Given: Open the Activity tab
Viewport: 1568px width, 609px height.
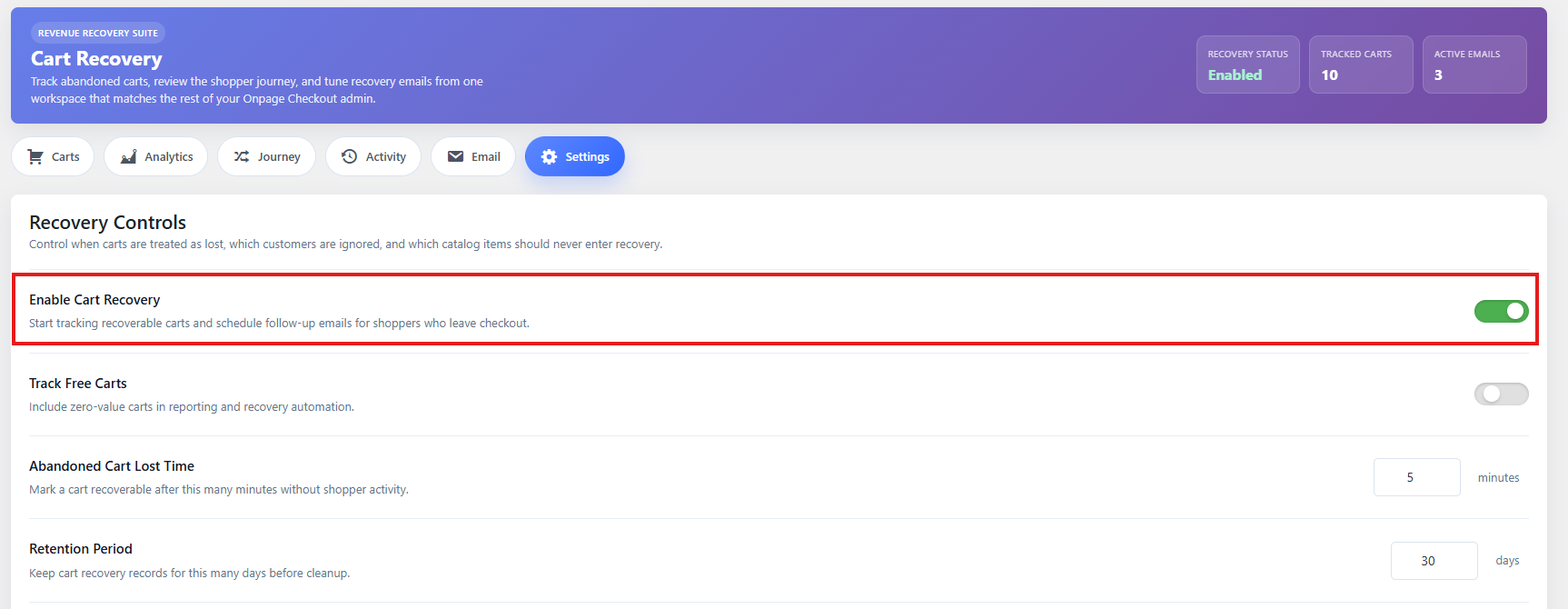Looking at the screenshot, I should (373, 156).
